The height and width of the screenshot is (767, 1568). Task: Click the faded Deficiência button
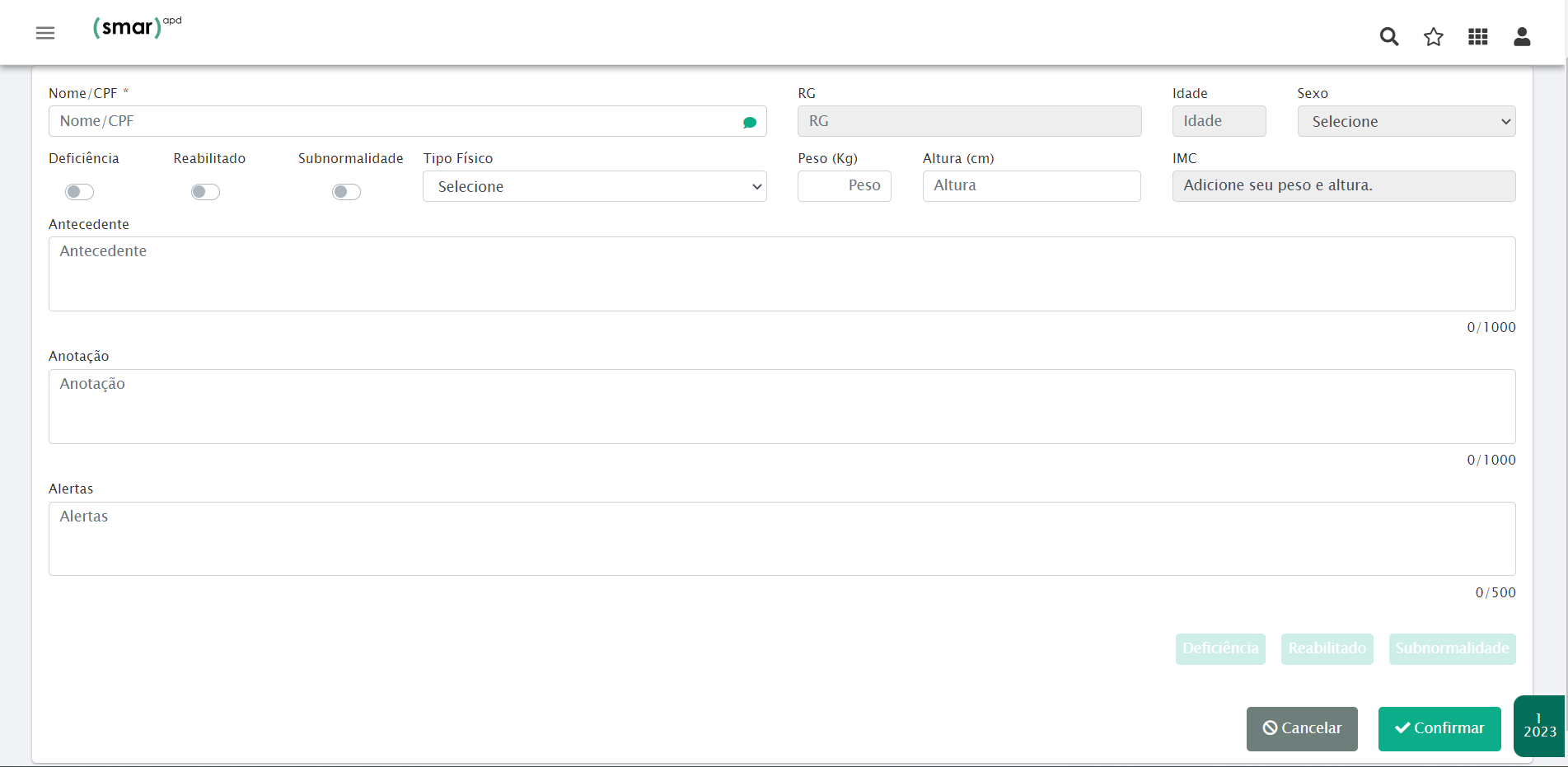pyautogui.click(x=1220, y=648)
